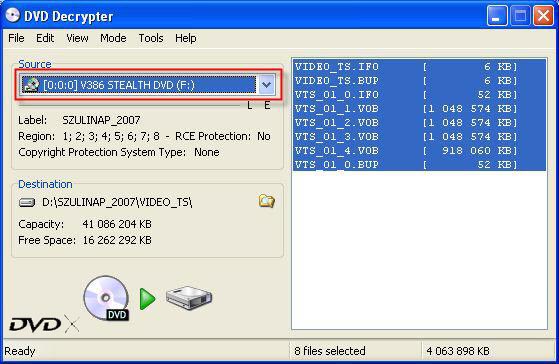Select VTS_01_4.VOB in file list
The height and width of the screenshot is (364, 559).
tap(419, 151)
